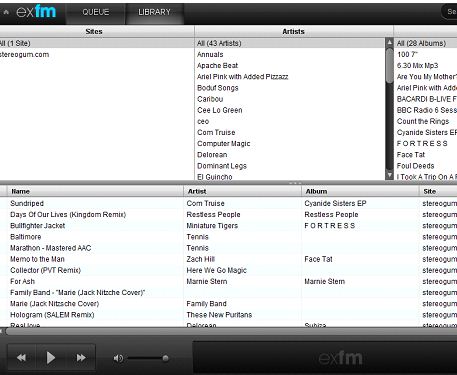Select Foul Deeds album
Image resolution: width=457 pixels, height=375 pixels.
point(426,166)
